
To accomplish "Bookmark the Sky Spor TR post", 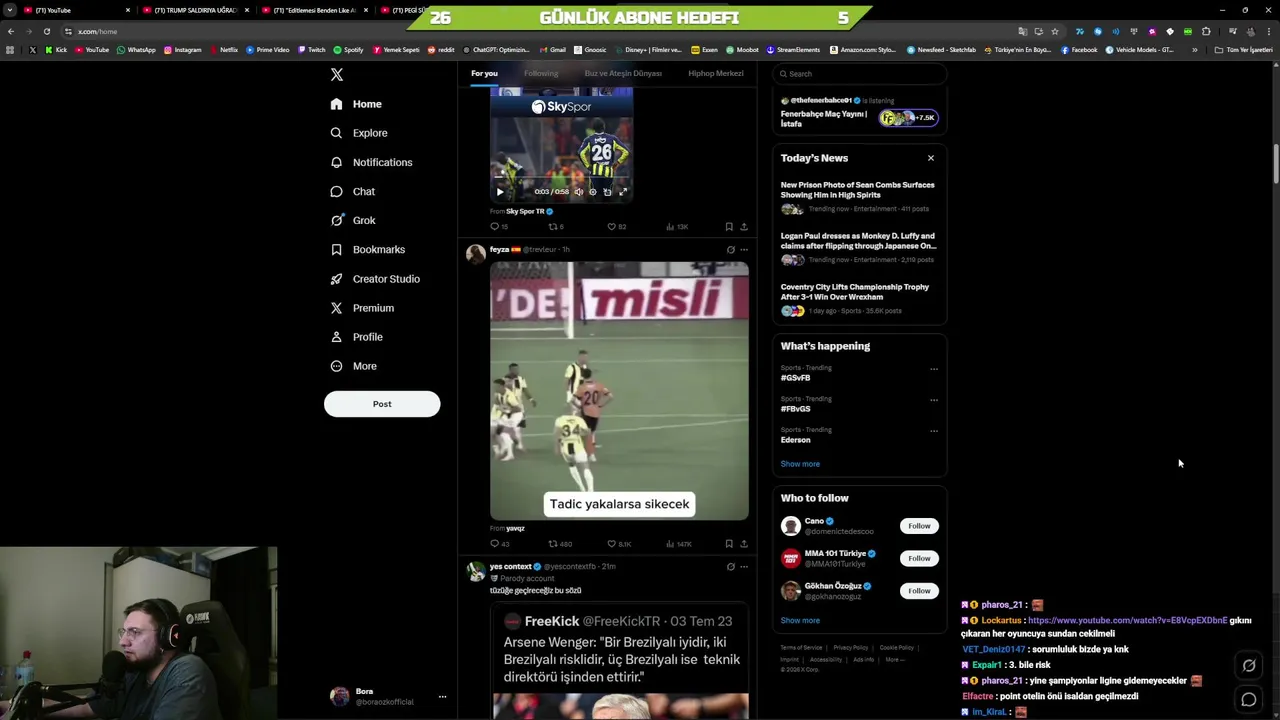I will (x=729, y=227).
